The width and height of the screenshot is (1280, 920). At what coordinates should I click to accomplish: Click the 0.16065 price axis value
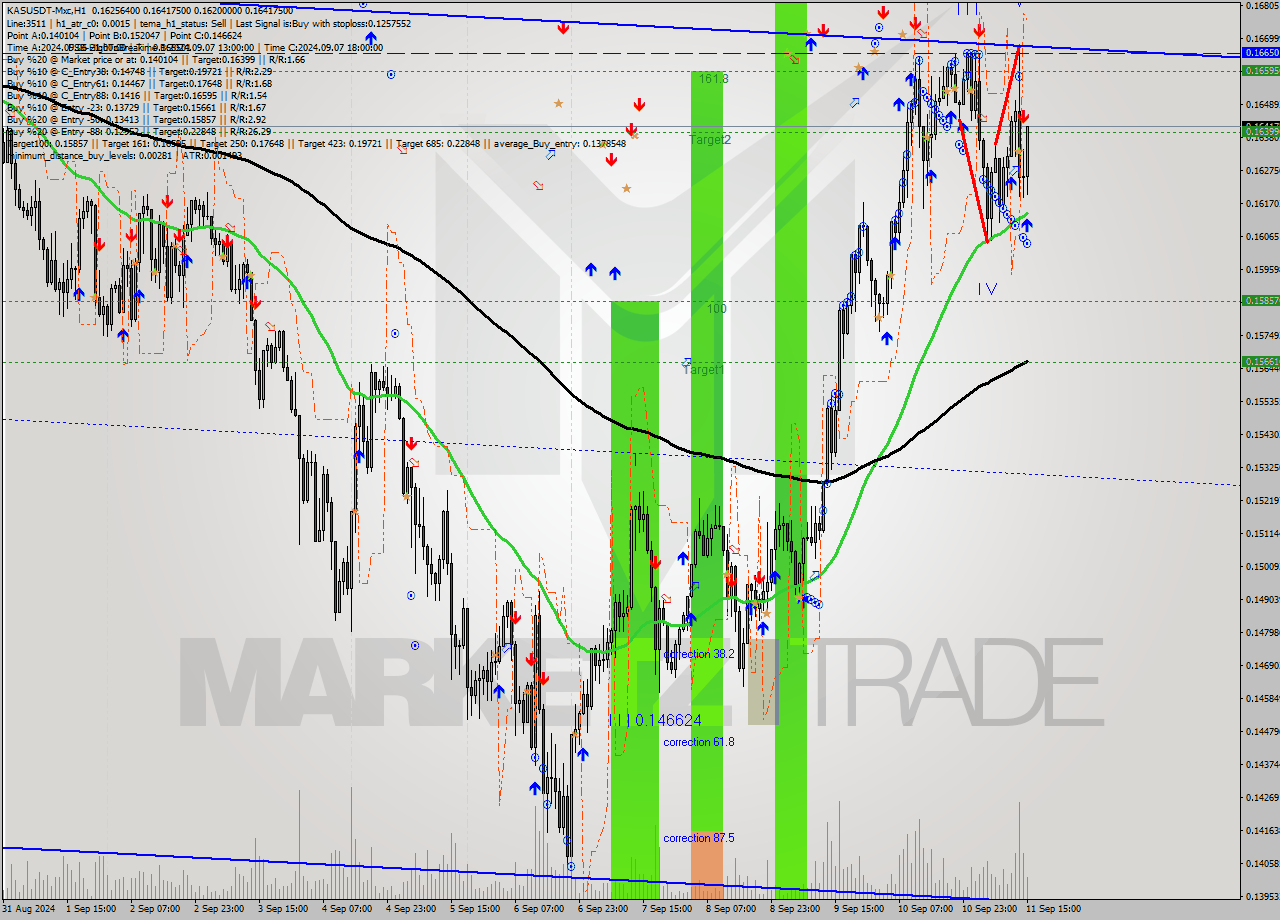pos(1262,236)
